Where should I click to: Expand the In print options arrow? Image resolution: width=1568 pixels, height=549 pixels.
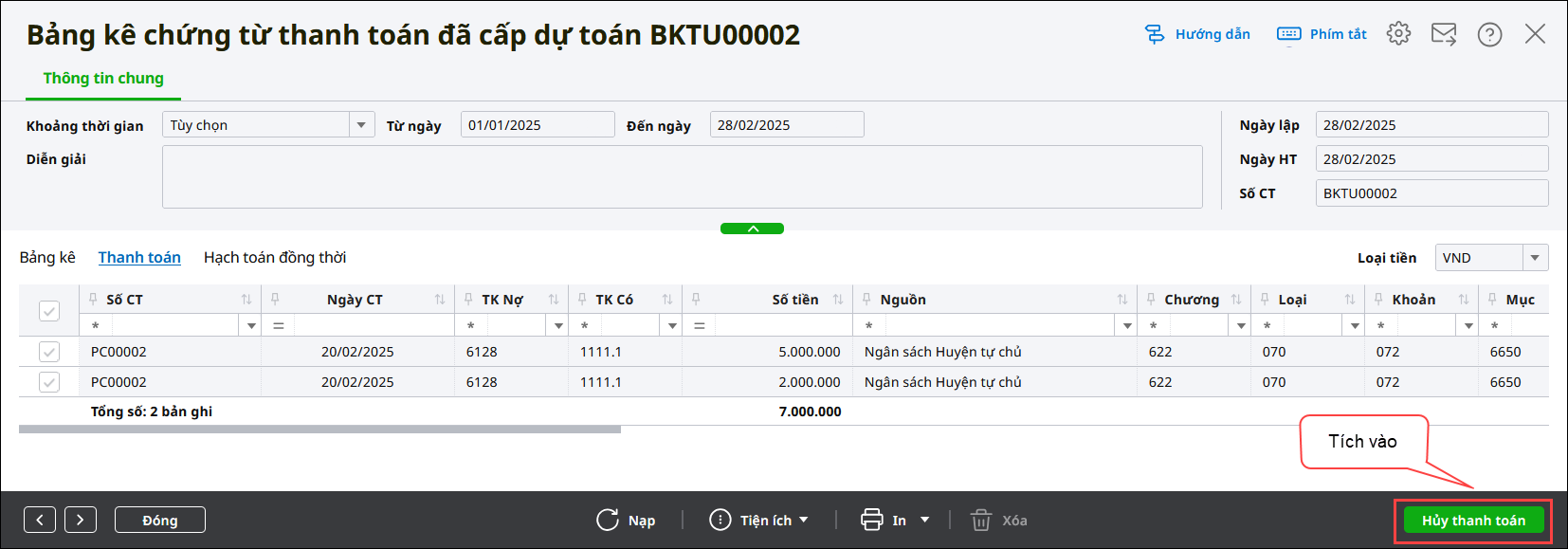[x=924, y=520]
